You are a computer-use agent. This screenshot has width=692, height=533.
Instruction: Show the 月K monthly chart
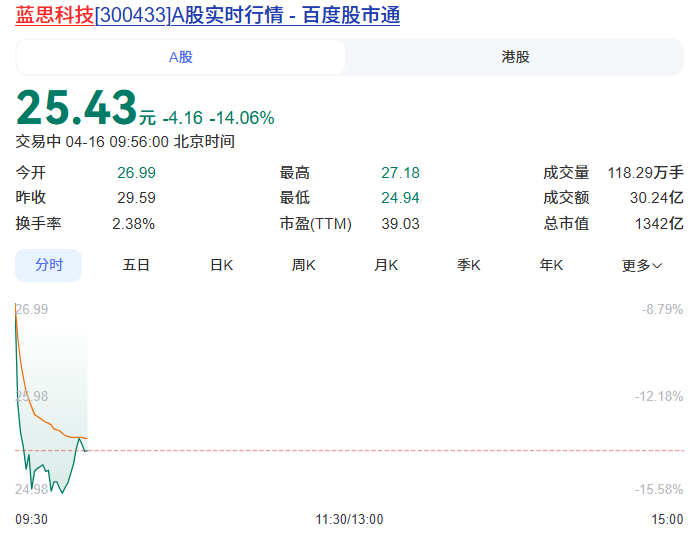(386, 265)
